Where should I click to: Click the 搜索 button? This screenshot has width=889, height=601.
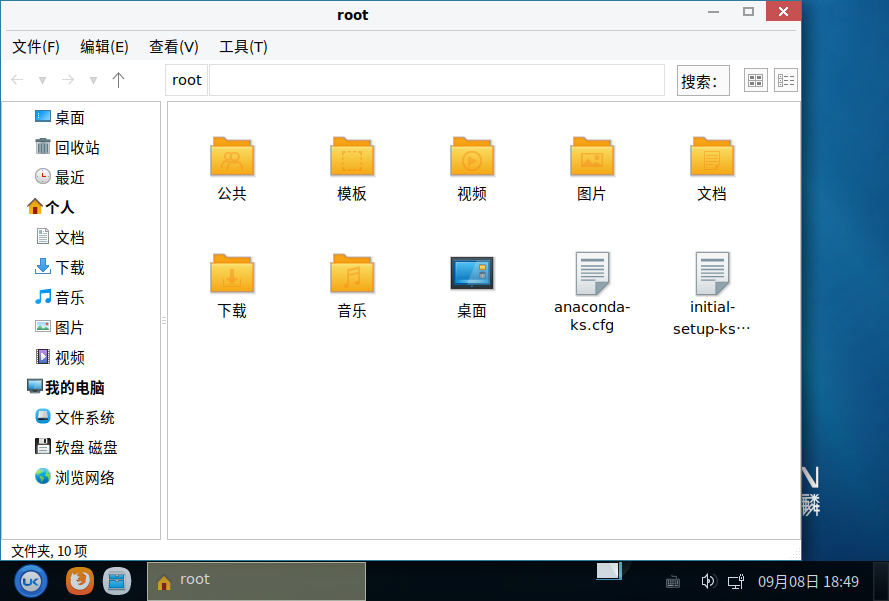tap(703, 81)
